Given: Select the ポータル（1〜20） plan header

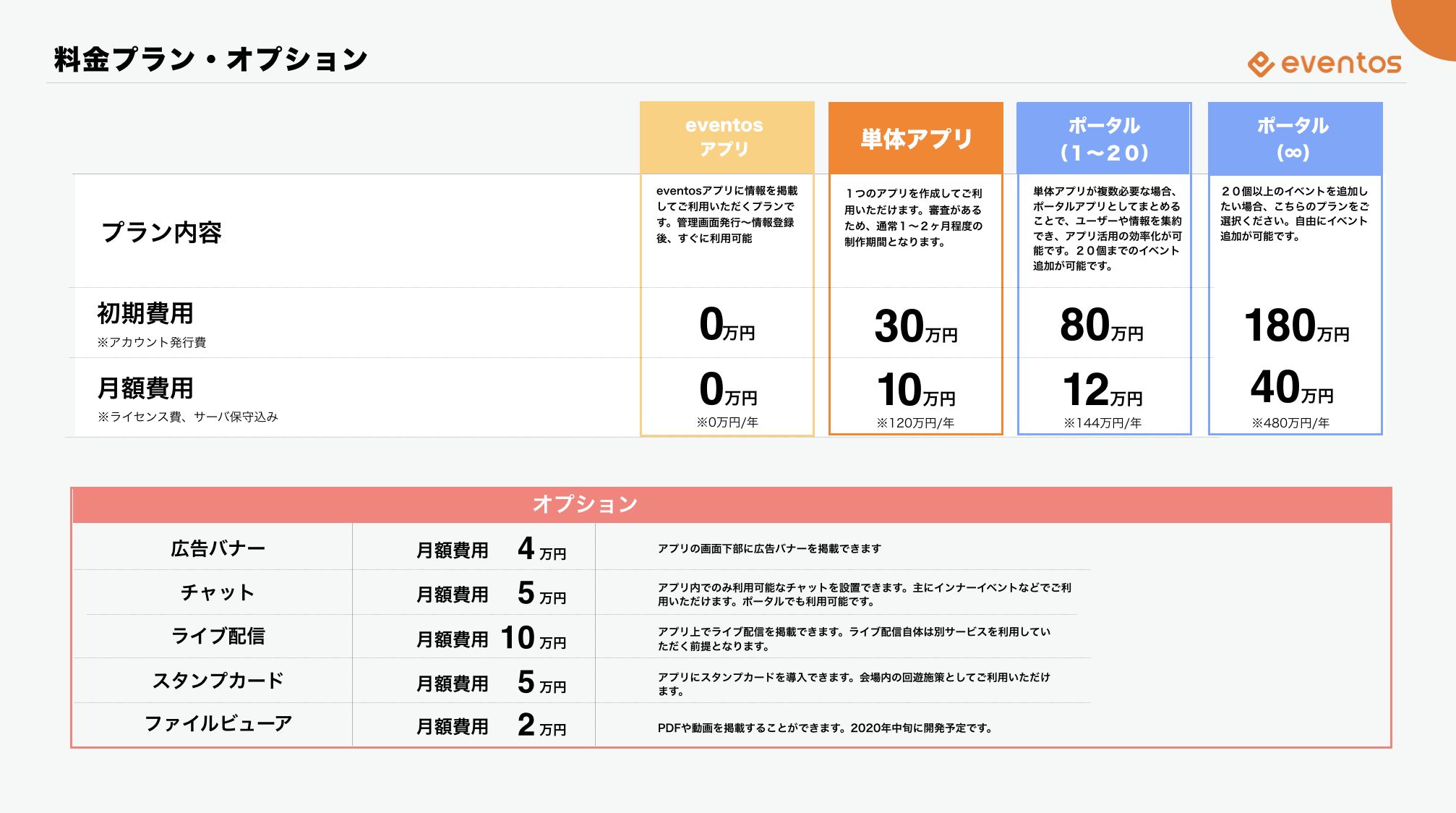Looking at the screenshot, I should (1104, 138).
